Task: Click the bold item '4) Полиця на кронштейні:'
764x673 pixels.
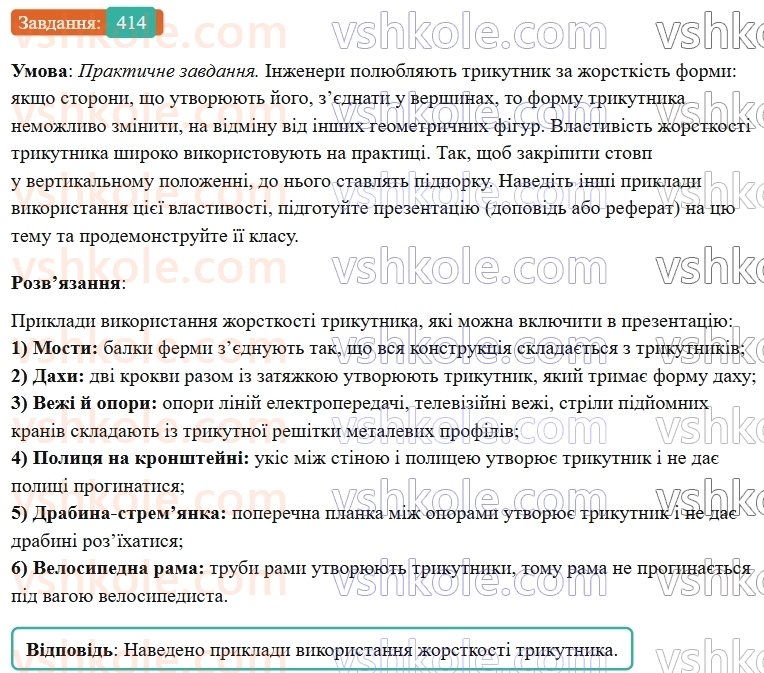Action: [x=130, y=458]
